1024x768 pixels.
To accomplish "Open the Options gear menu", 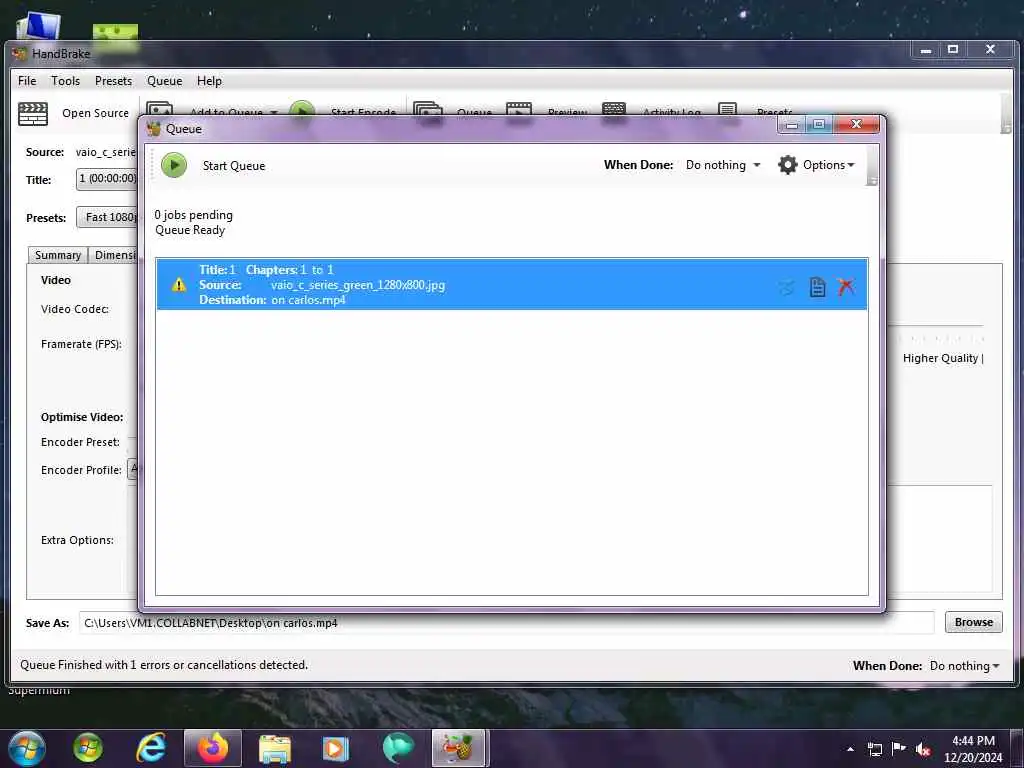I will (816, 165).
